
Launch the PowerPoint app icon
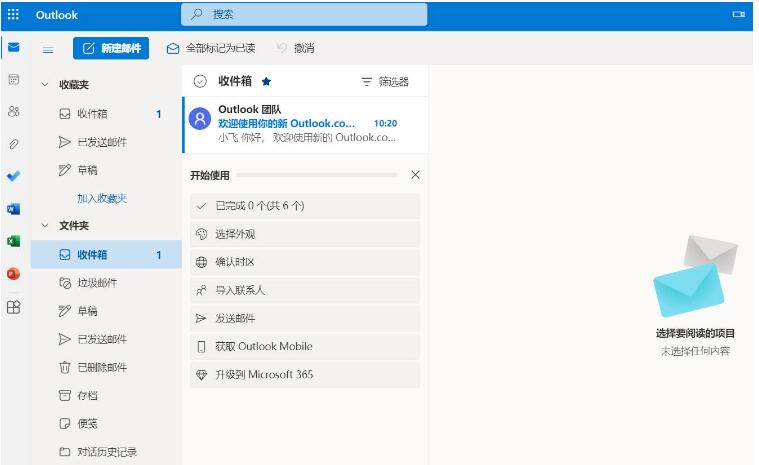(x=13, y=273)
